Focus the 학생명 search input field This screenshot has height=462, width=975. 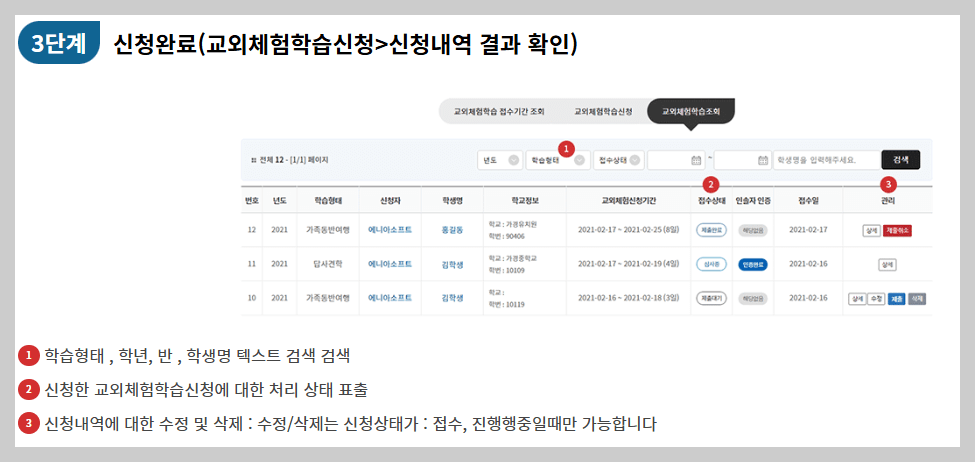click(x=826, y=160)
